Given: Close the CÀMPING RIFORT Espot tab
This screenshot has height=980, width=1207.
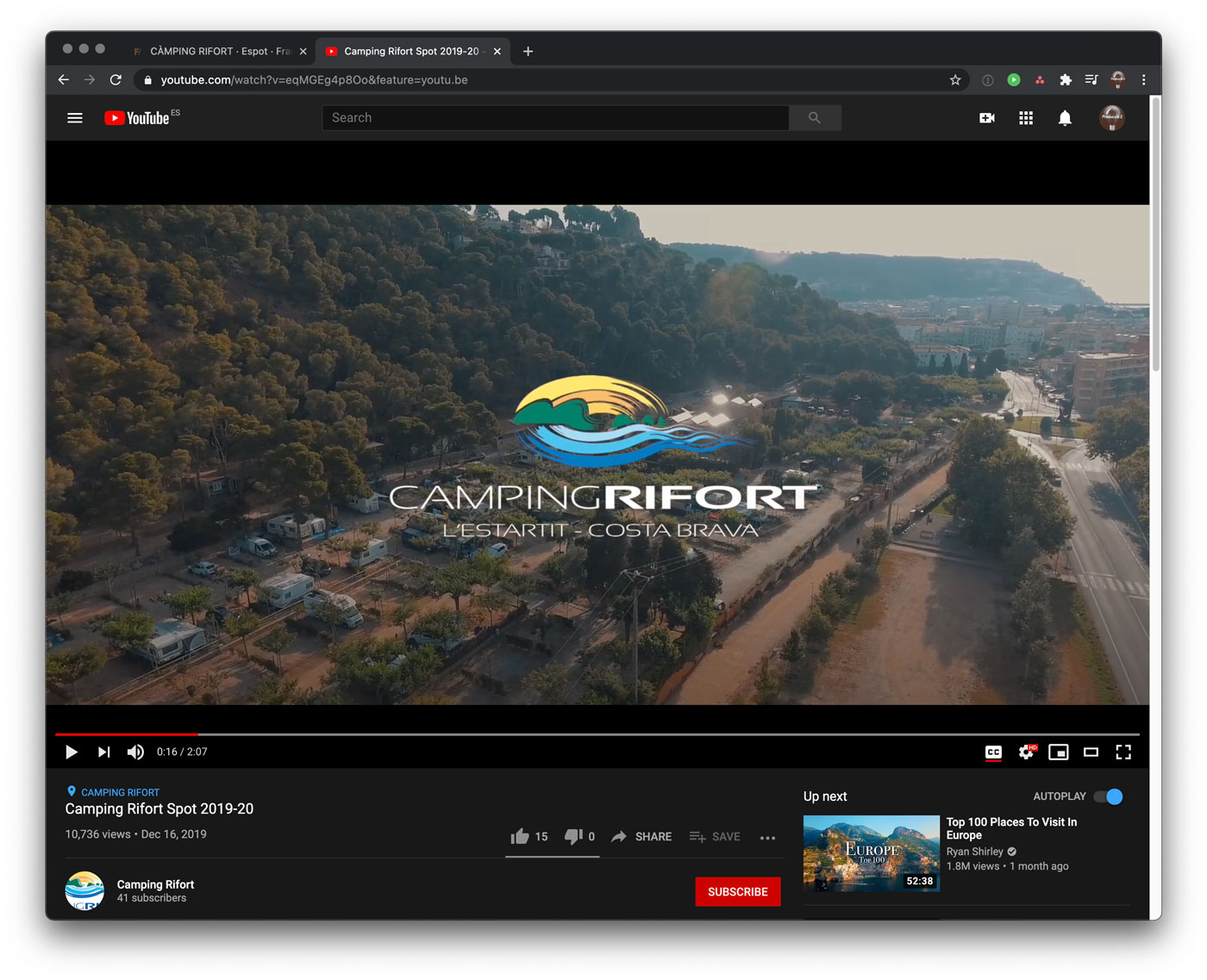Looking at the screenshot, I should (303, 52).
